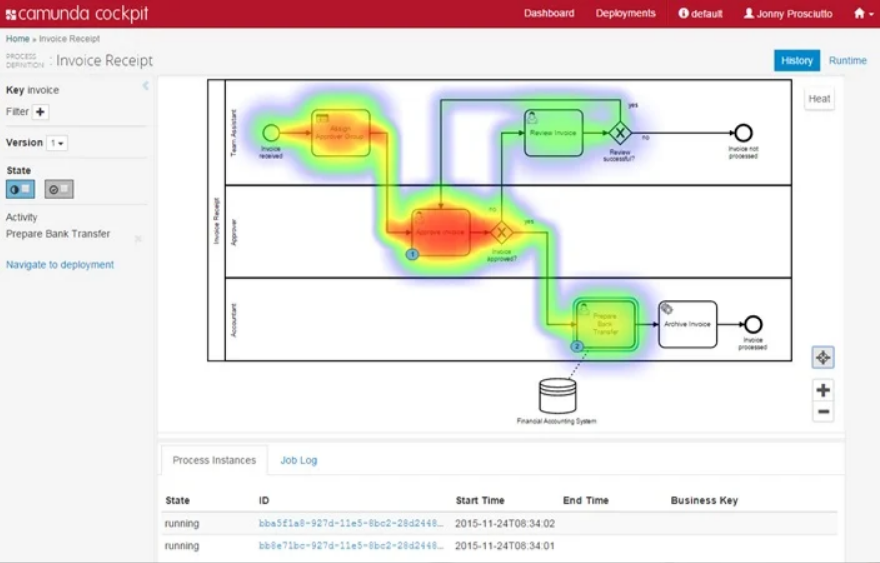Switch to the Runtime view
Image resolution: width=880 pixels, height=563 pixels.
[x=847, y=61]
